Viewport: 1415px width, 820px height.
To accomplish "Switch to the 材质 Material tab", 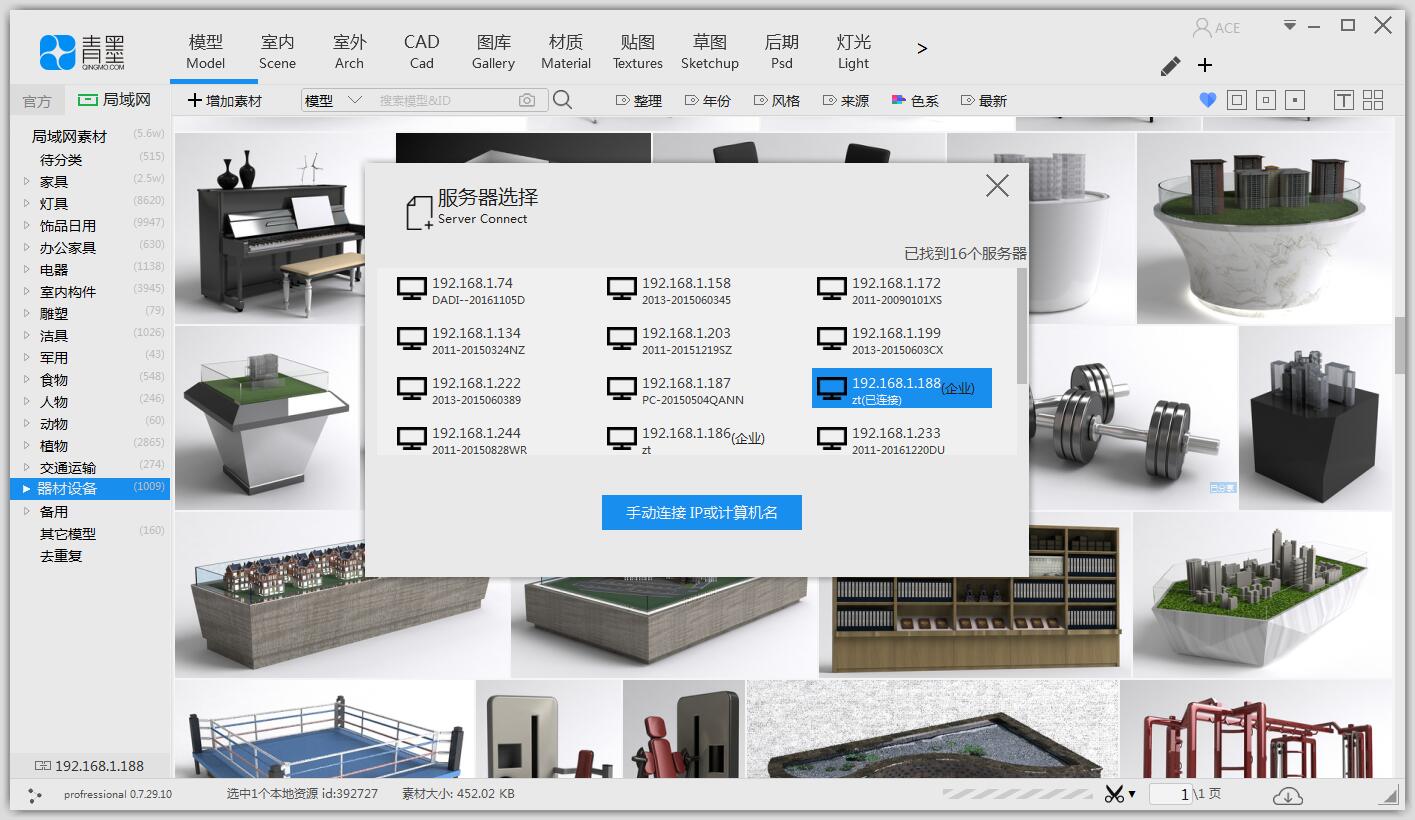I will point(566,52).
